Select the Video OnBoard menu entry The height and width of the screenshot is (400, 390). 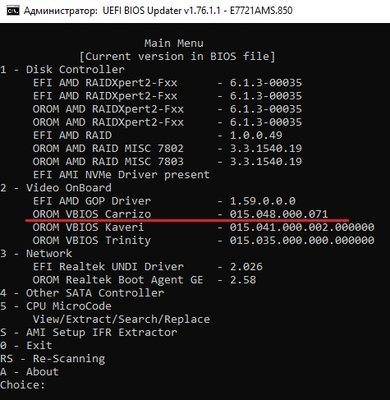56,188
